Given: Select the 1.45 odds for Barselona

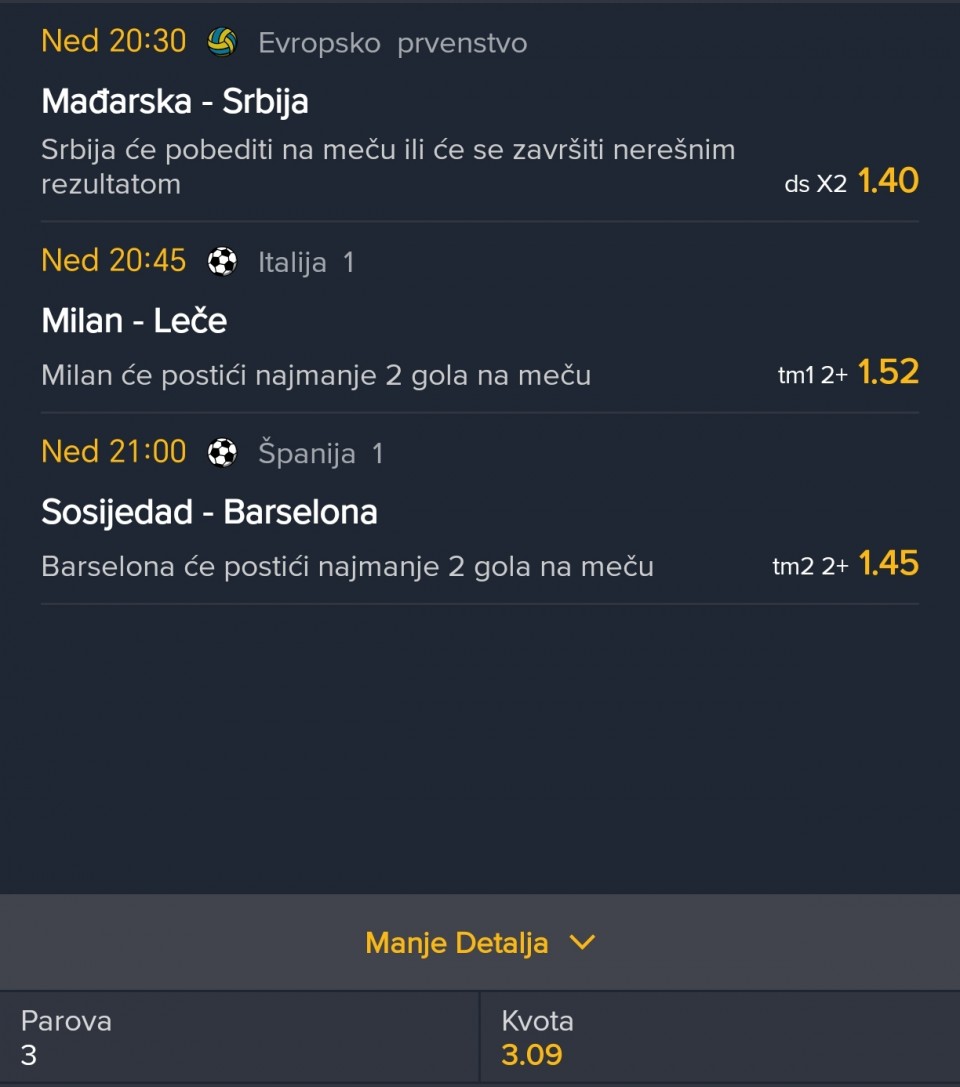Looking at the screenshot, I should click(x=888, y=564).
